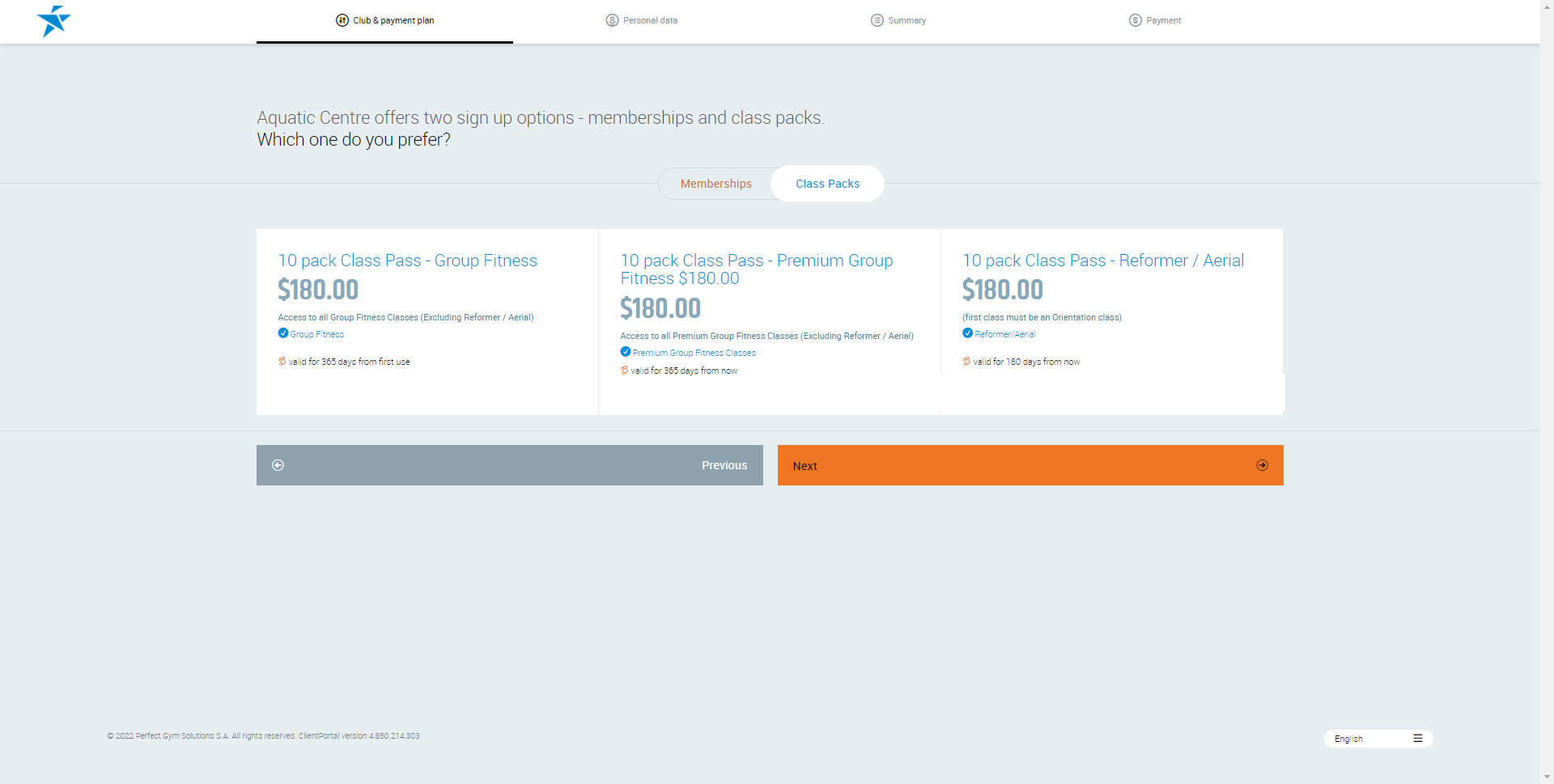
Task: Click the right arrow icon on Next
Action: click(x=1262, y=465)
